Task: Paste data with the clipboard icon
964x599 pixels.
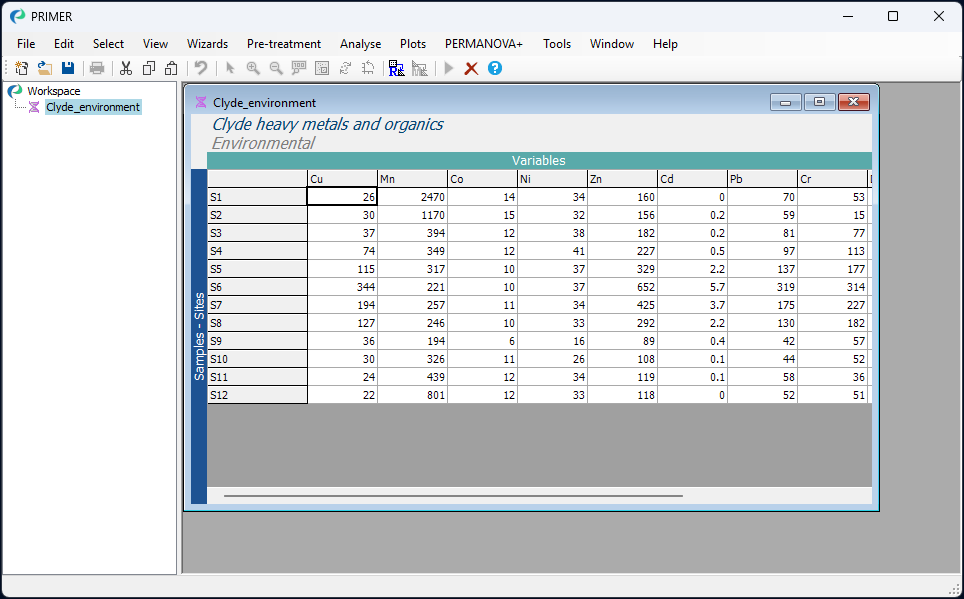Action: click(171, 67)
